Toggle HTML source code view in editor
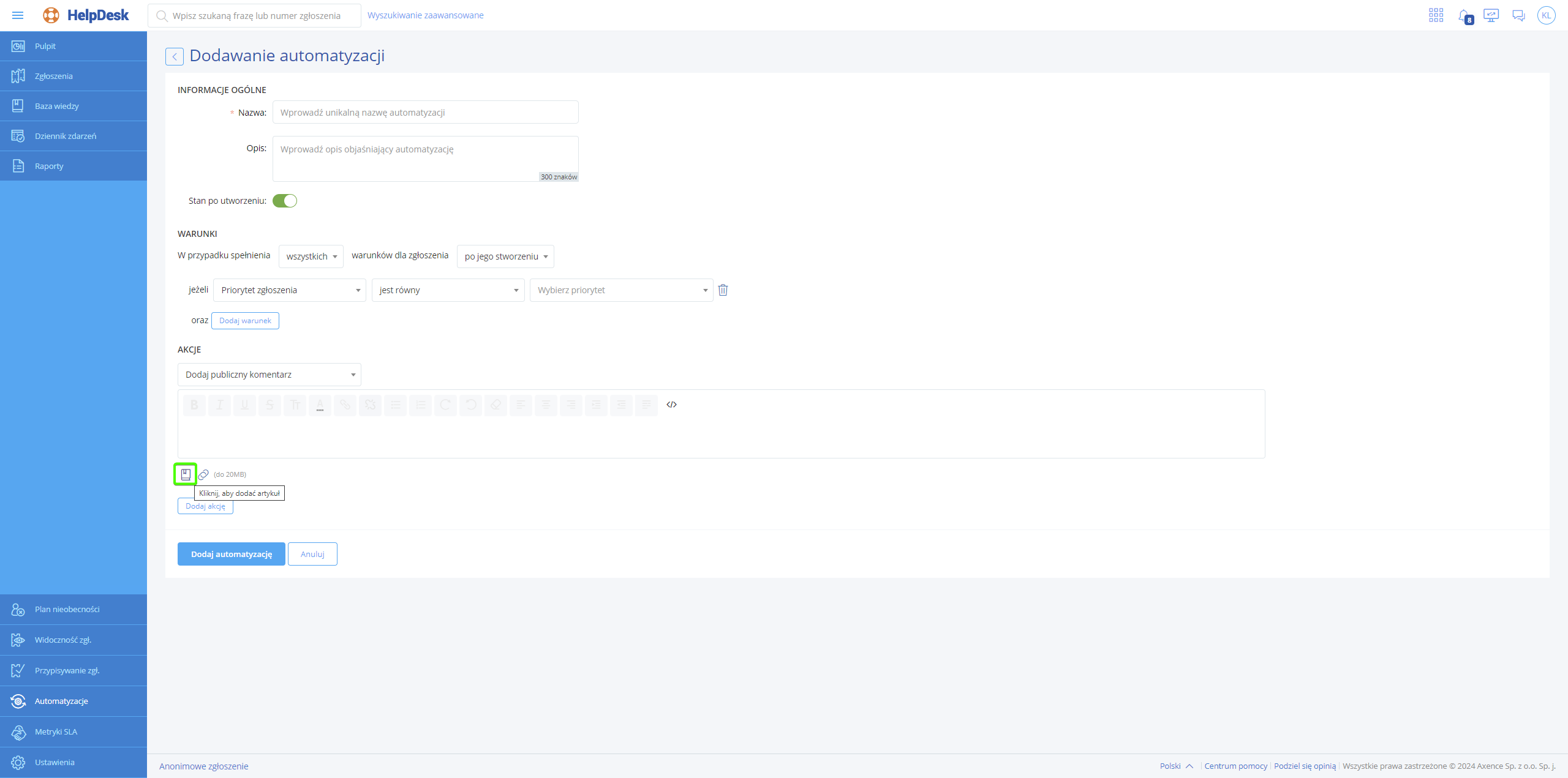The height and width of the screenshot is (778, 1568). click(x=671, y=405)
